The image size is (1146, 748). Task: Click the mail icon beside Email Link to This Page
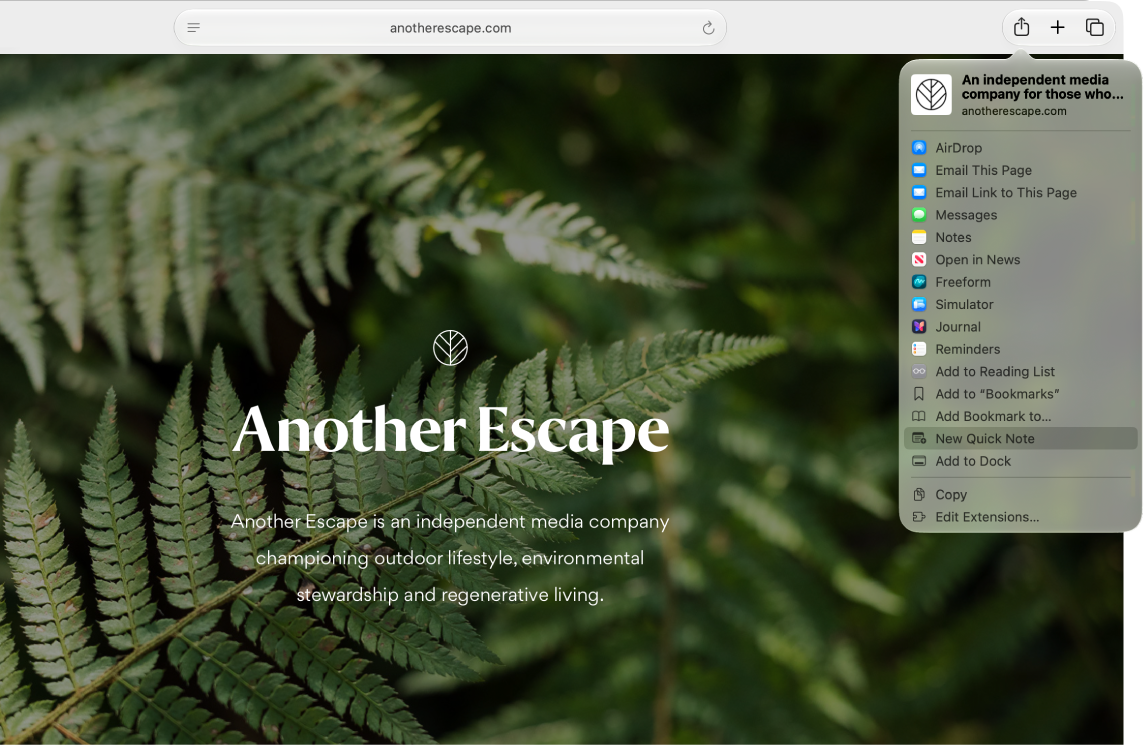coord(921,193)
